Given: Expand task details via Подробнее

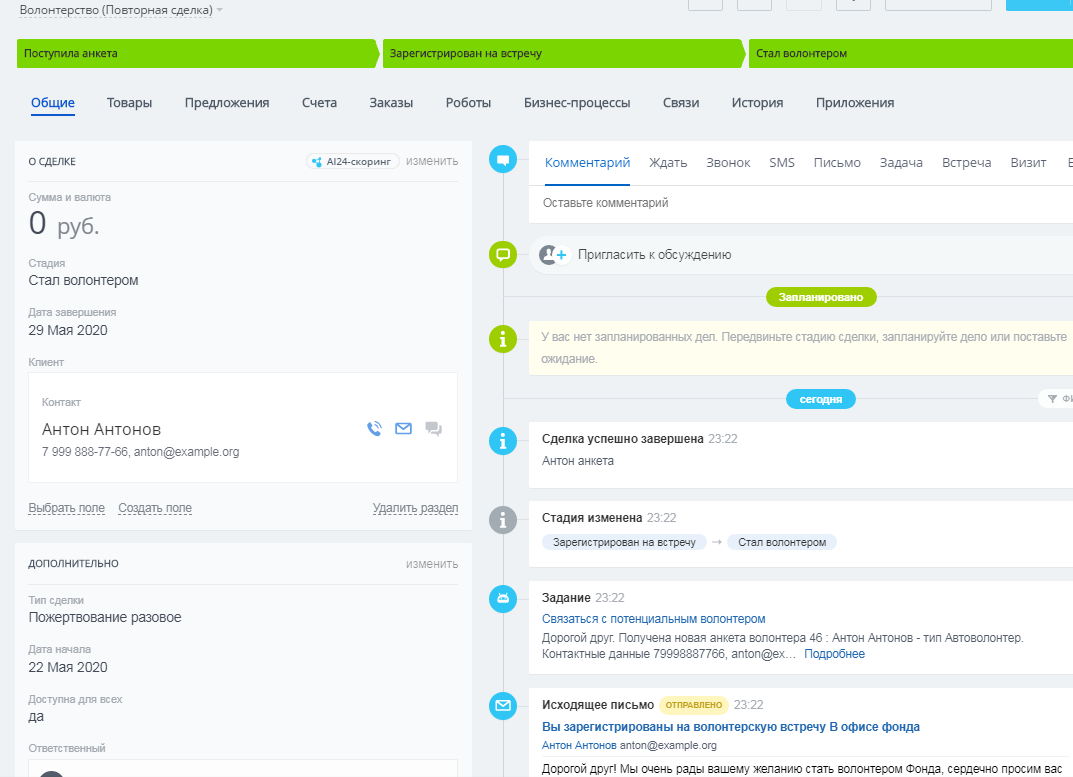Looking at the screenshot, I should click(834, 654).
